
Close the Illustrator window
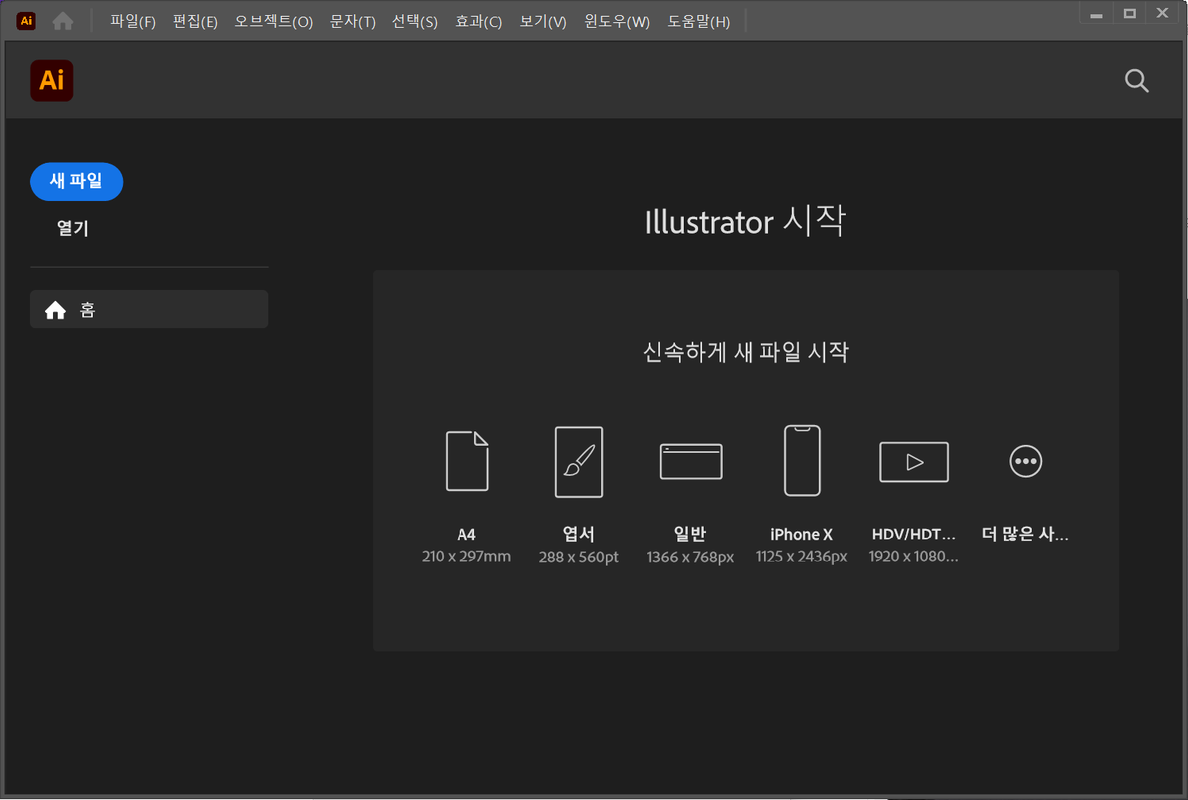tap(1162, 13)
